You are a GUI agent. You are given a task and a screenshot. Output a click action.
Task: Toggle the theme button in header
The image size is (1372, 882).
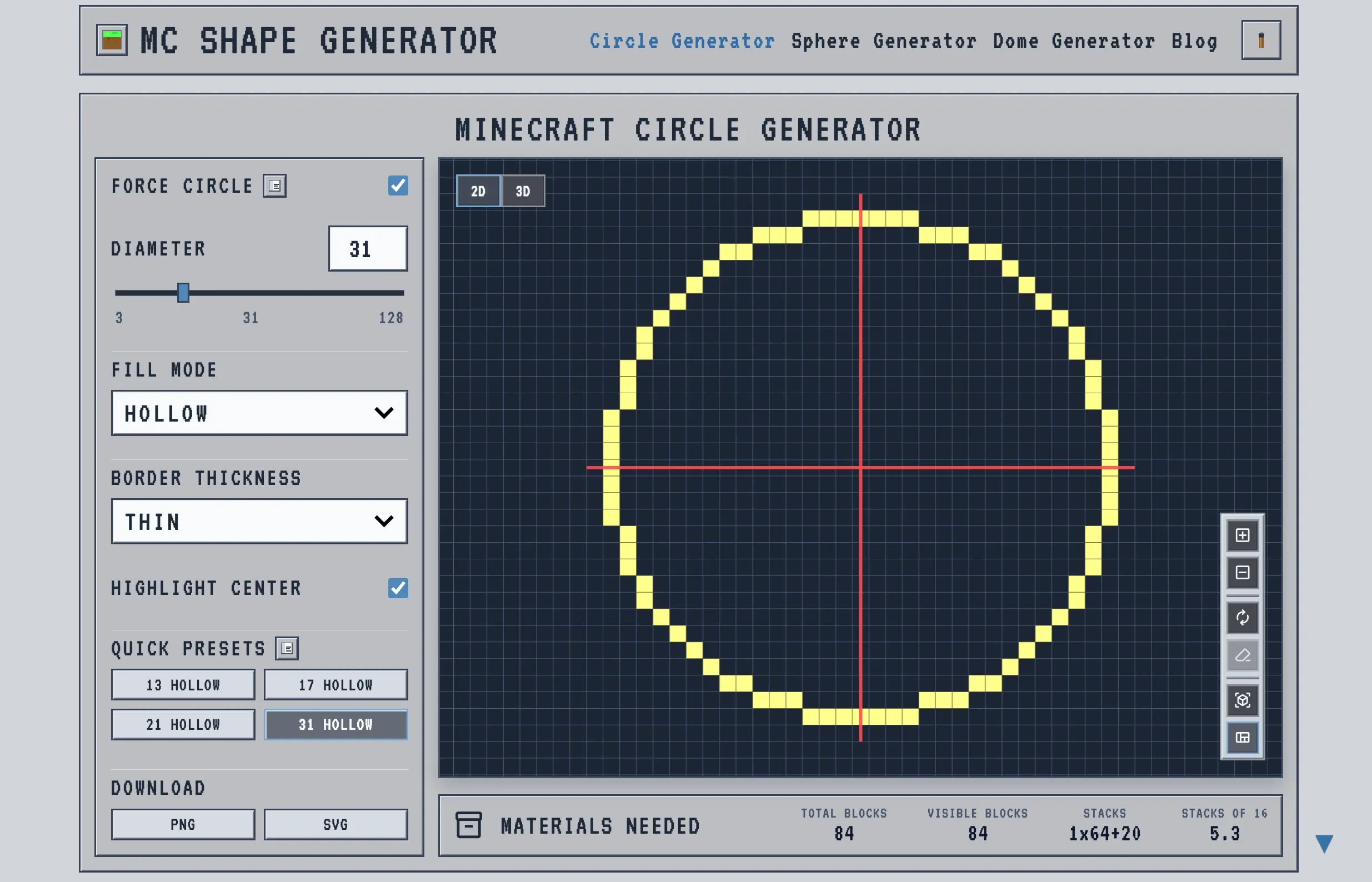(x=1261, y=40)
